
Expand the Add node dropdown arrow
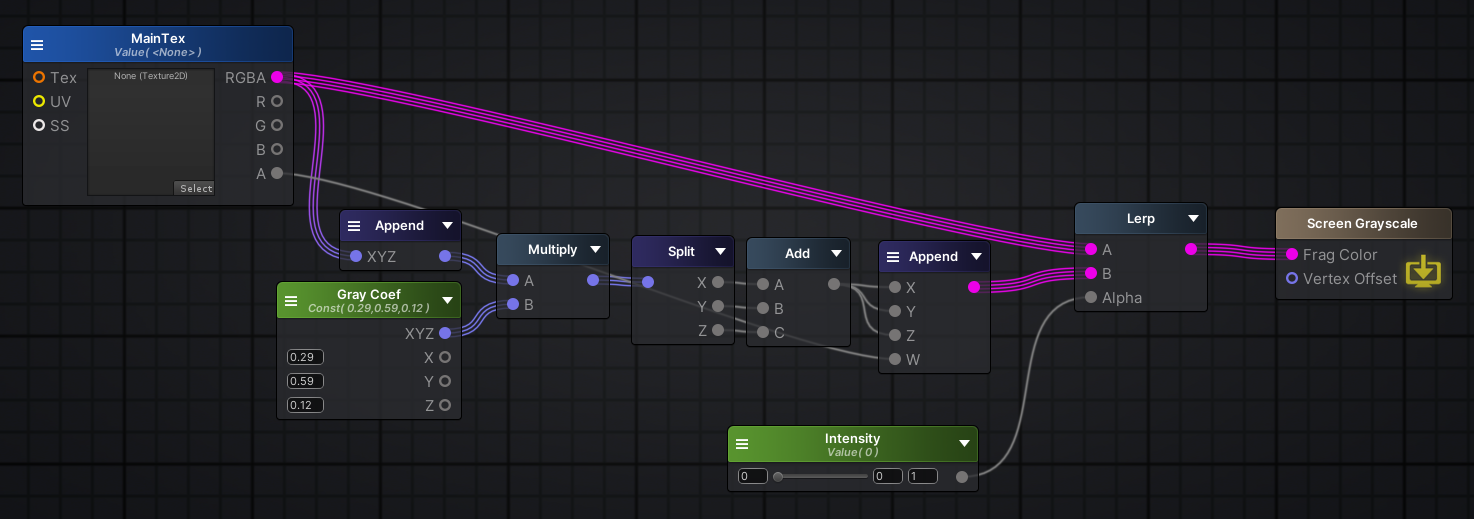(x=836, y=254)
